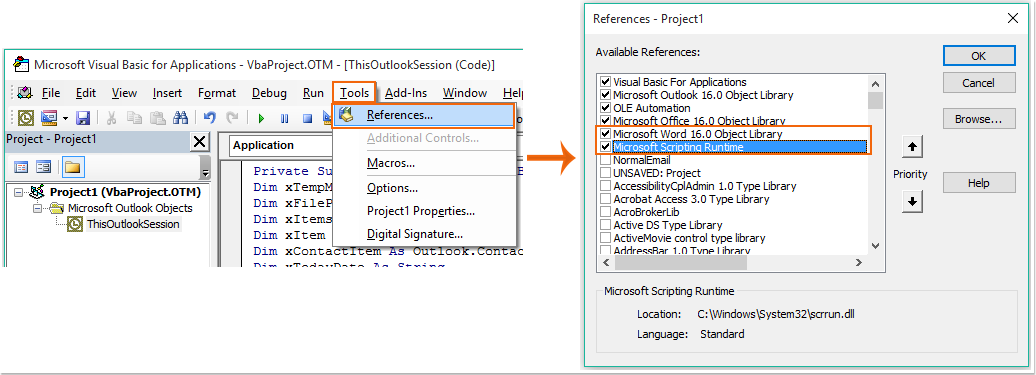The width and height of the screenshot is (1036, 375).
Task: Click the Break pause icon in the toolbar
Action: pos(284,119)
